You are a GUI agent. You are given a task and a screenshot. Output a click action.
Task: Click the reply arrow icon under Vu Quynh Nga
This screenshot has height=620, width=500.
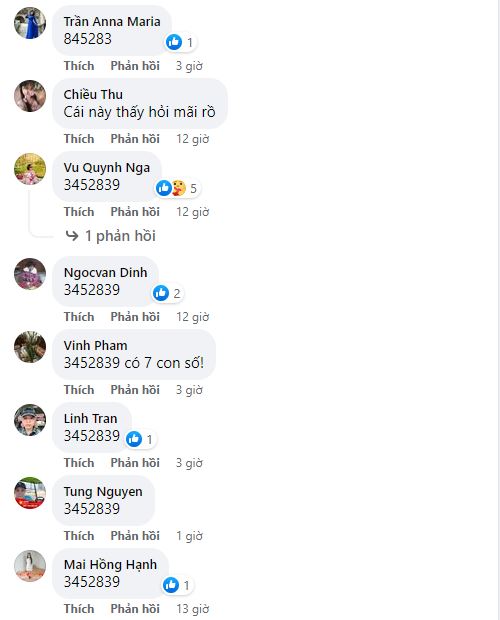[72, 236]
